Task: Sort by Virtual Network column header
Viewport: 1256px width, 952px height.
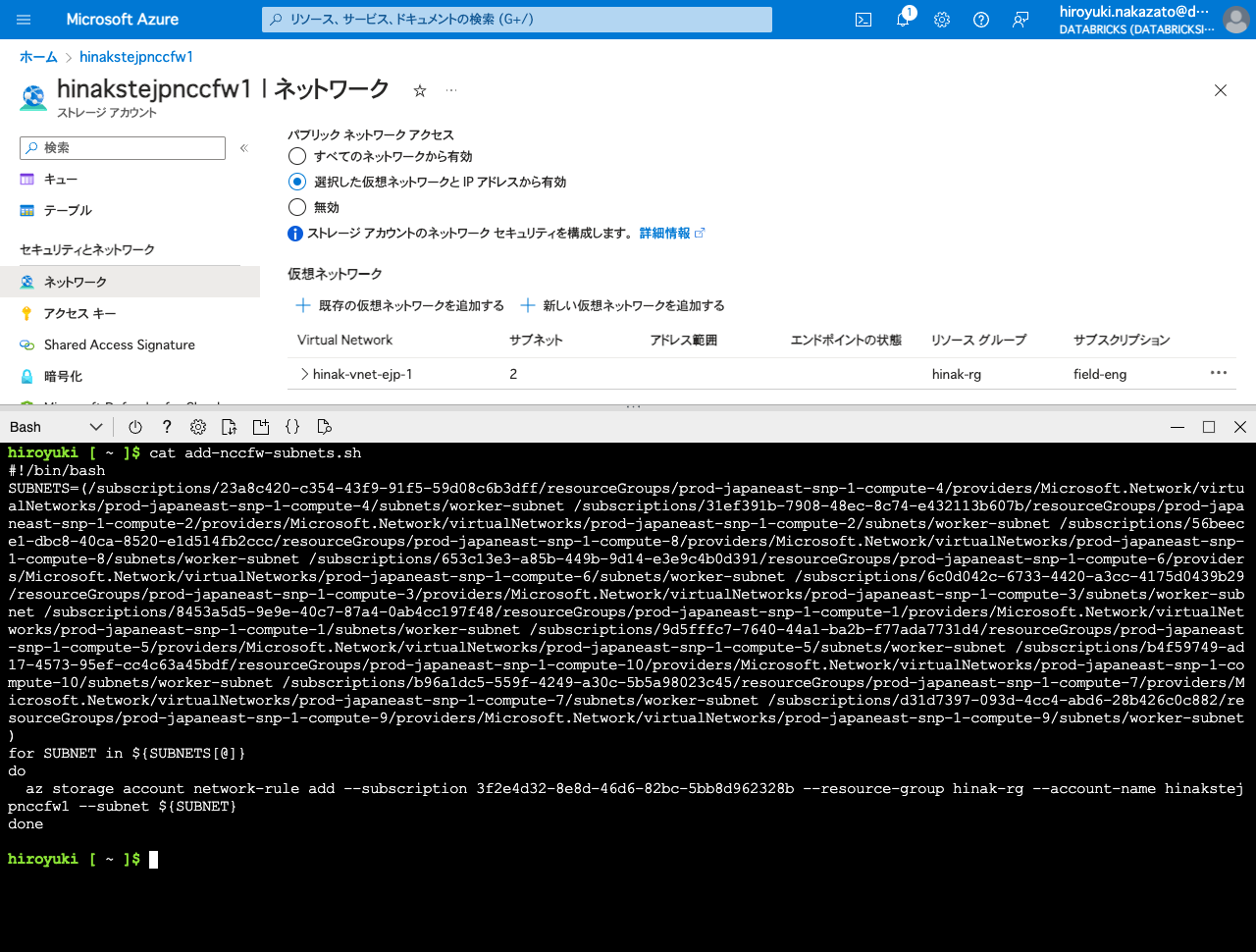Action: (344, 341)
